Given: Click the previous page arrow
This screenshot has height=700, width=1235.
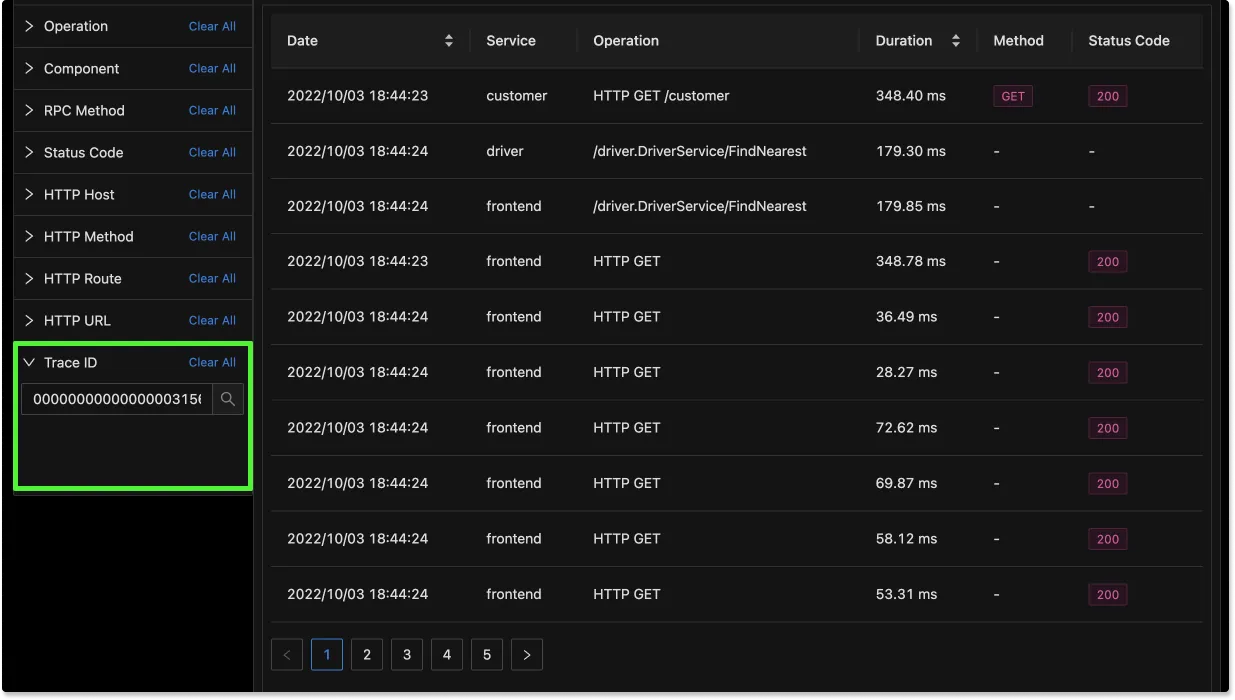Looking at the screenshot, I should 287,655.
